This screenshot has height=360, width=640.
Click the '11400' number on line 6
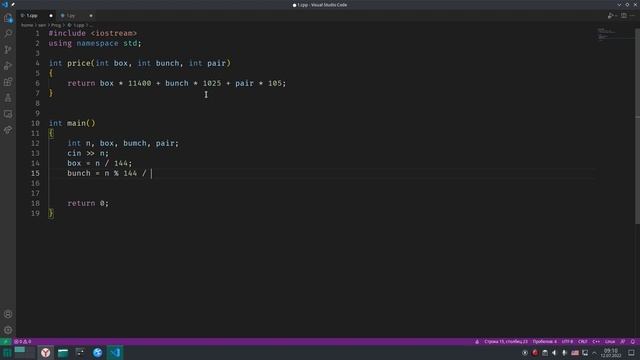(x=140, y=83)
